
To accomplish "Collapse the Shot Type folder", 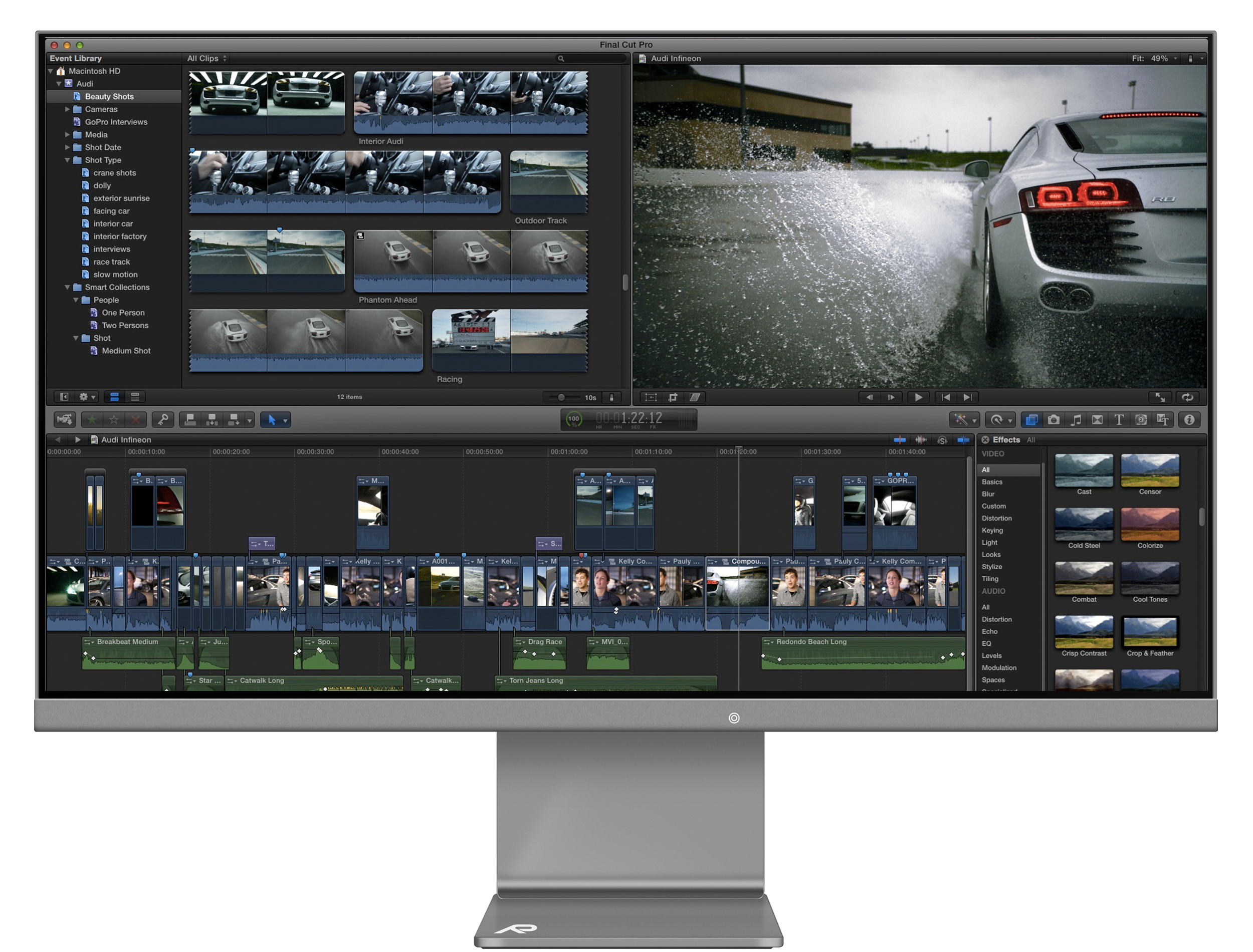I will [68, 160].
